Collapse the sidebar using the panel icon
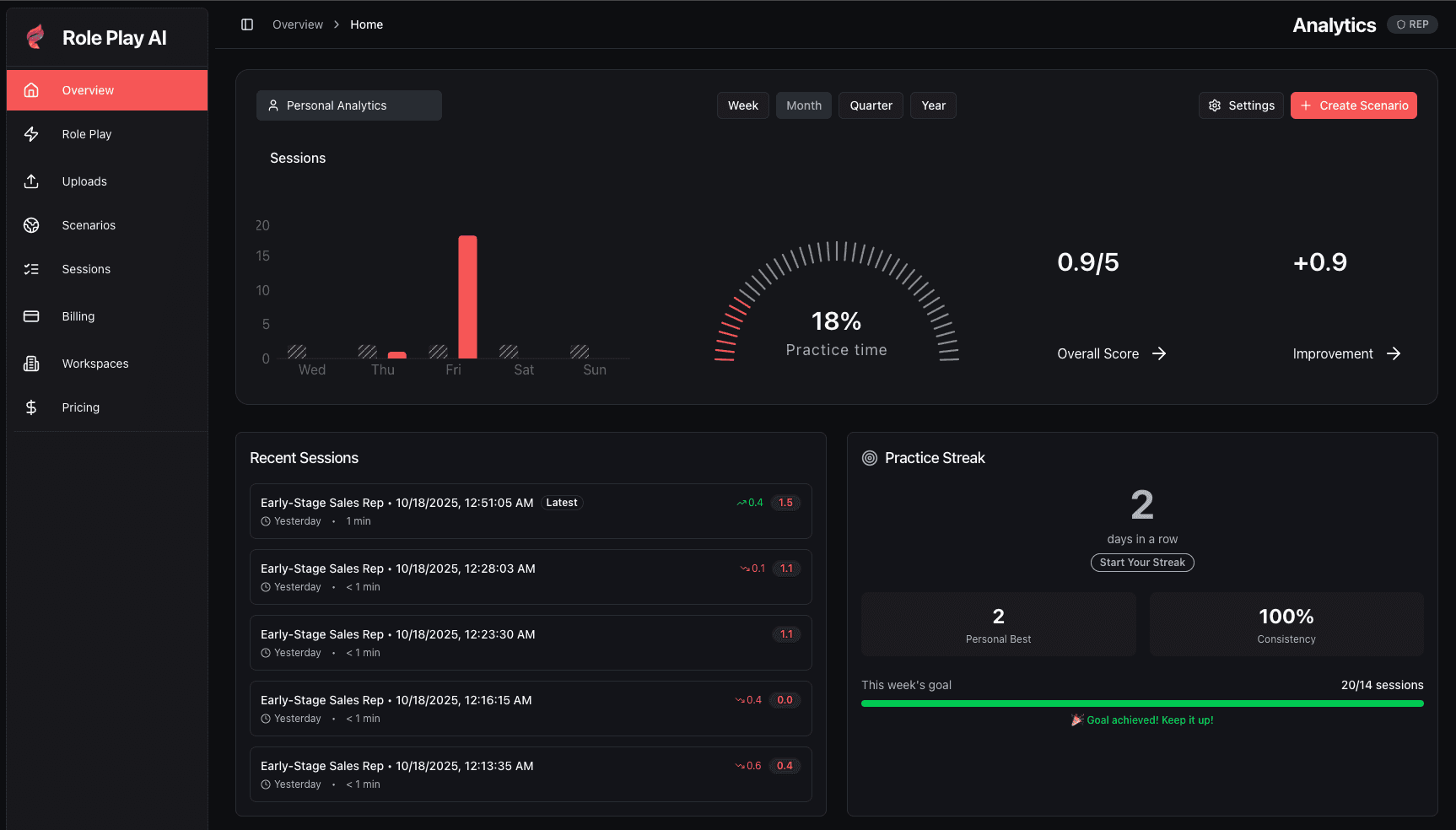This screenshot has height=830, width=1456. [x=246, y=24]
